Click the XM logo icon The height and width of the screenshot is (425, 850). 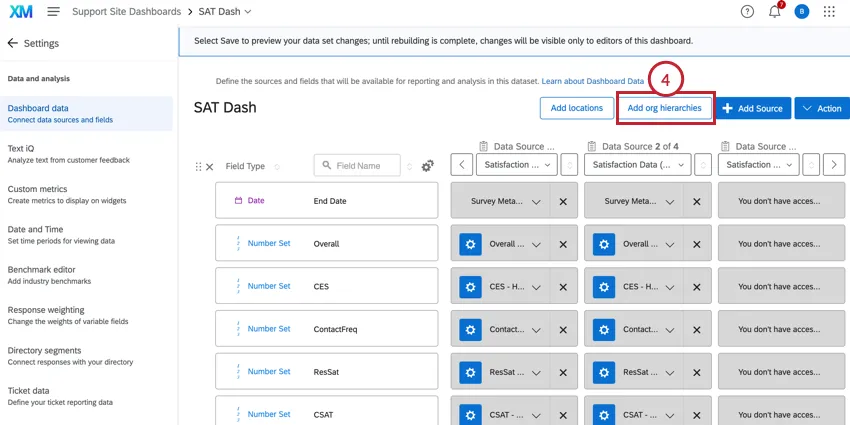coord(20,12)
